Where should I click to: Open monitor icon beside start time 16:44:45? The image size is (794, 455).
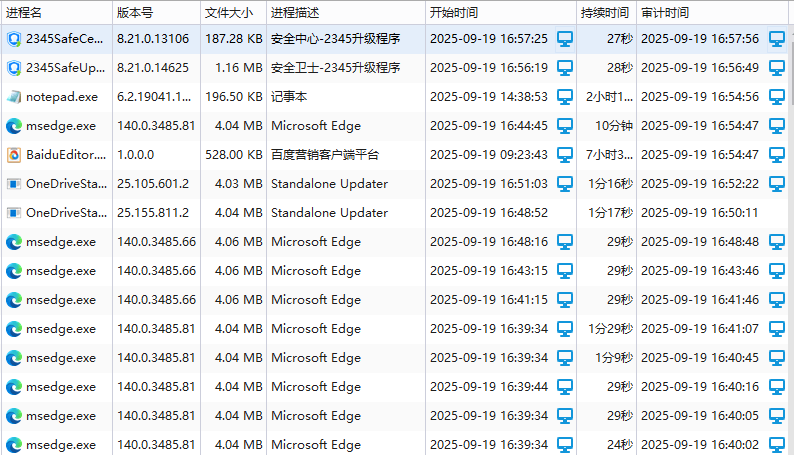565,126
